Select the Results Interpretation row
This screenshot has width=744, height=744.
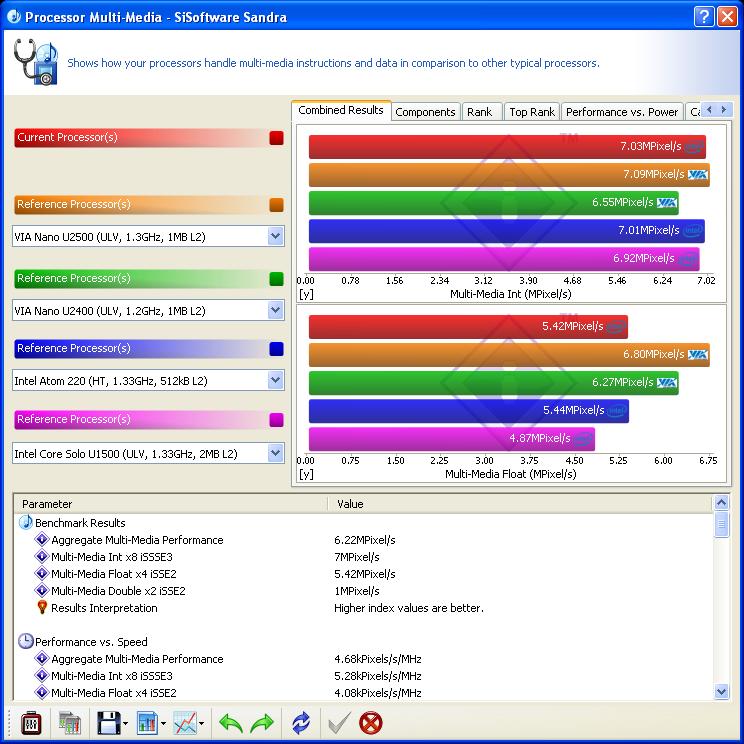pyautogui.click(x=364, y=608)
